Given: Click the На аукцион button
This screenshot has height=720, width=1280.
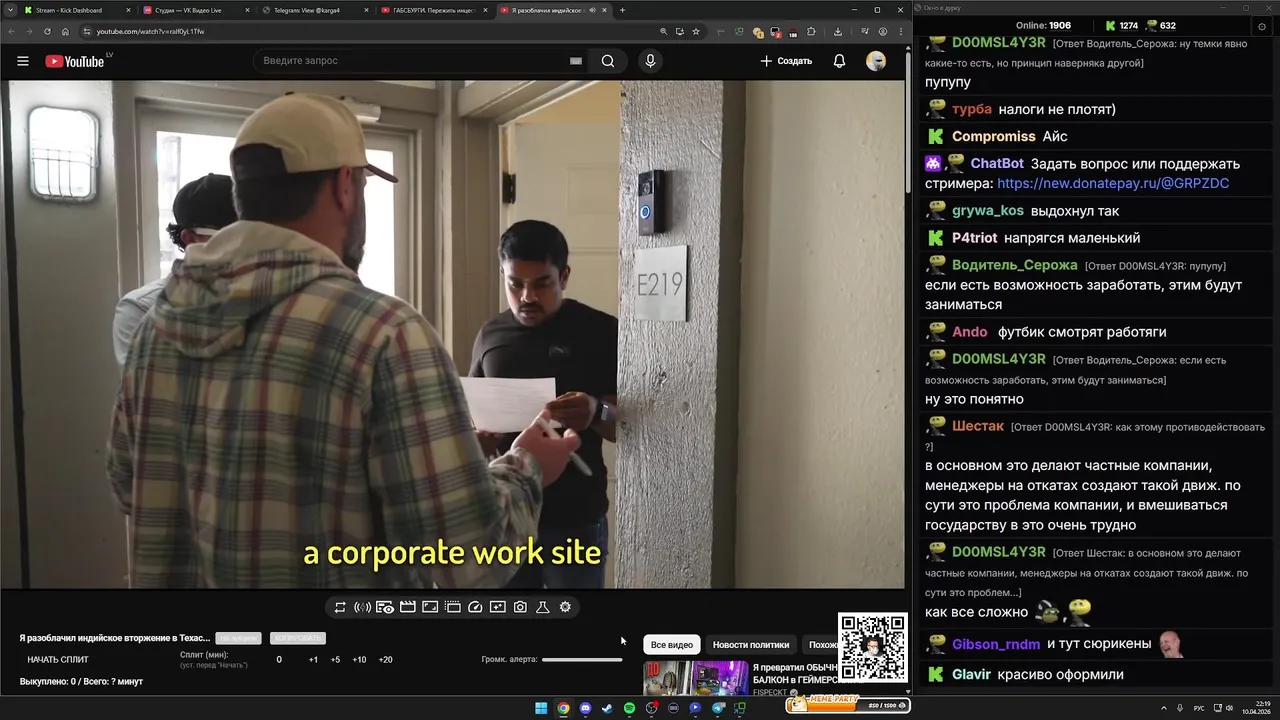Looking at the screenshot, I should point(239,638).
